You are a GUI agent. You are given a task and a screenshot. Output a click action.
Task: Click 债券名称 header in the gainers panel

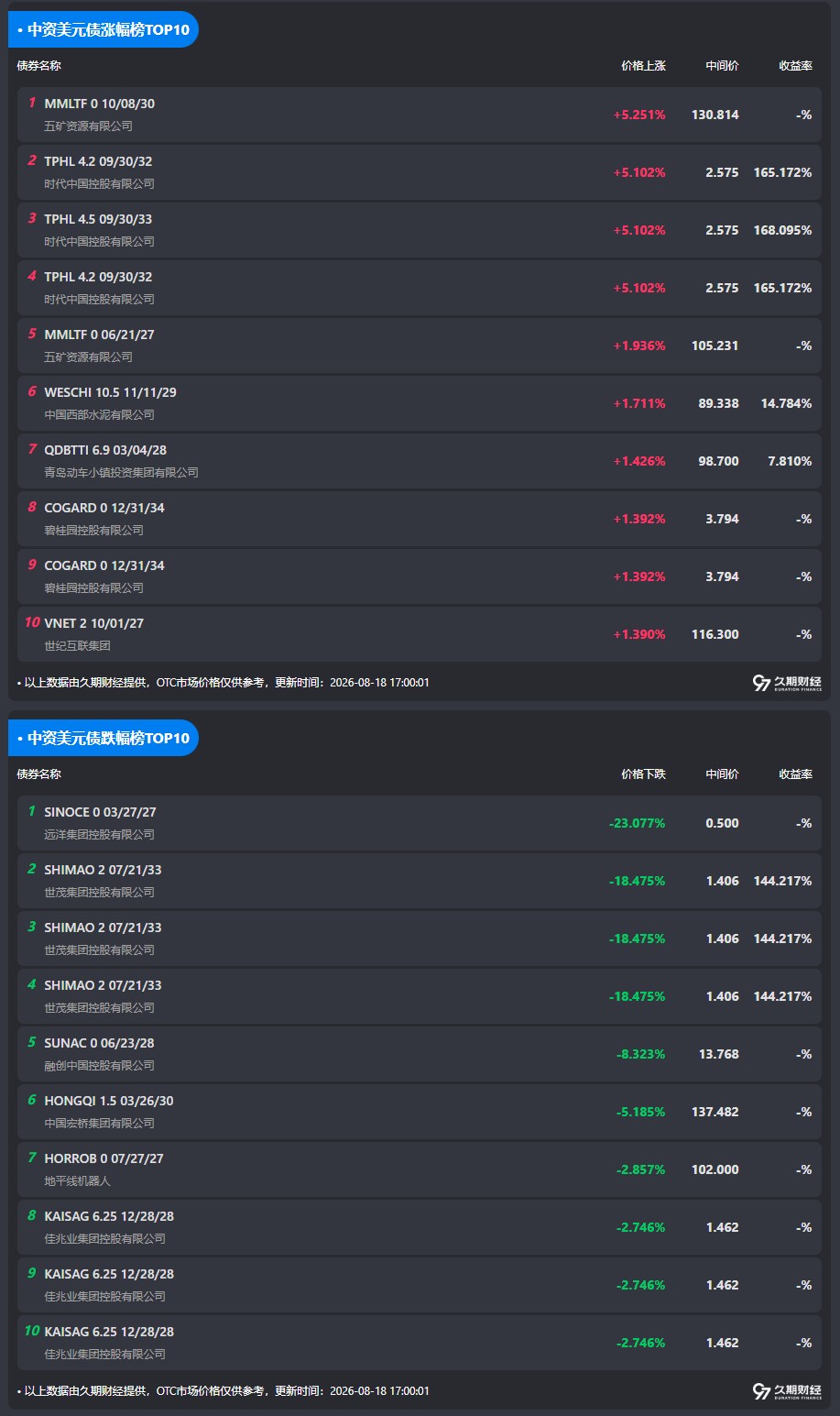click(39, 66)
